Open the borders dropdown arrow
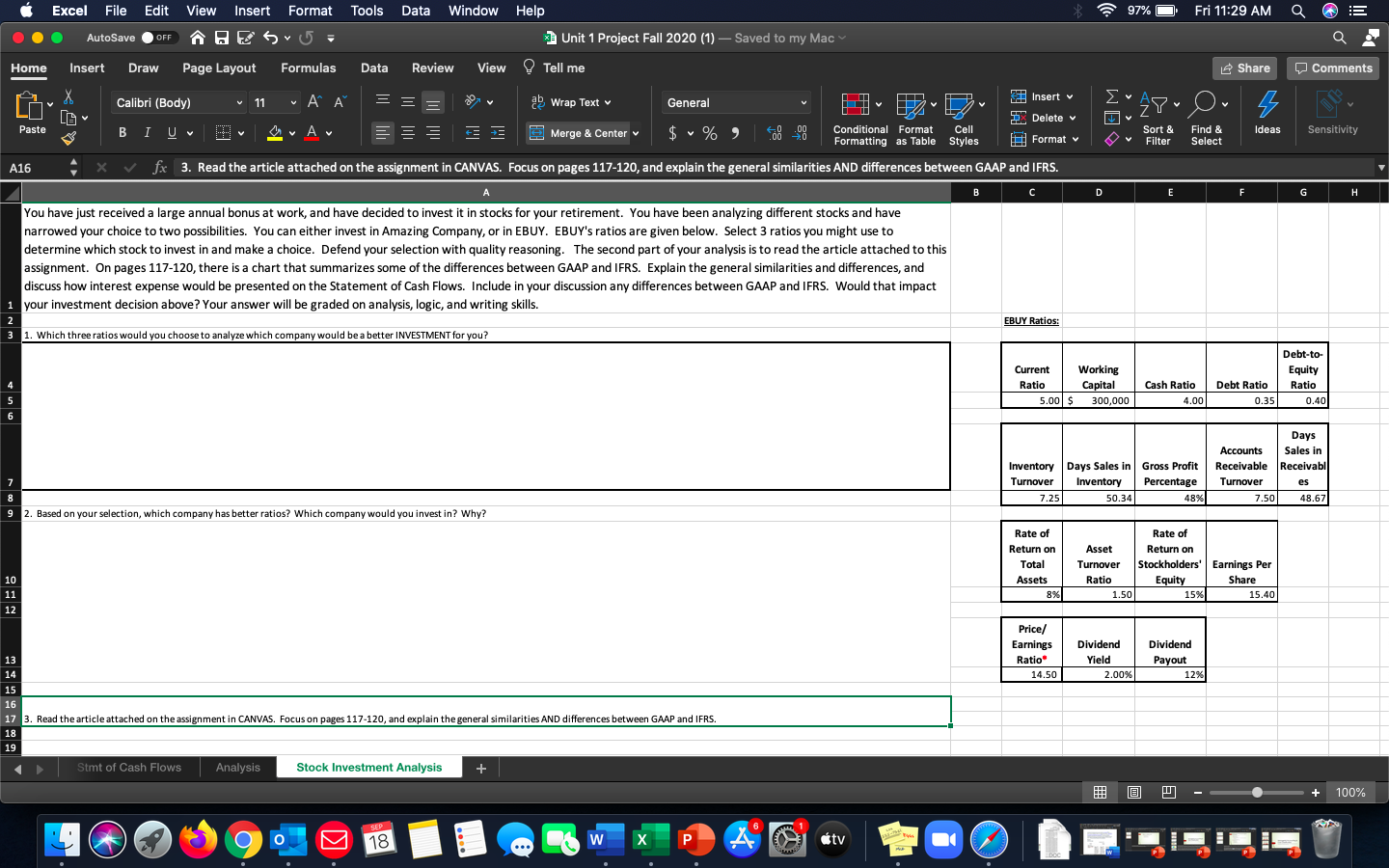 click(241, 133)
